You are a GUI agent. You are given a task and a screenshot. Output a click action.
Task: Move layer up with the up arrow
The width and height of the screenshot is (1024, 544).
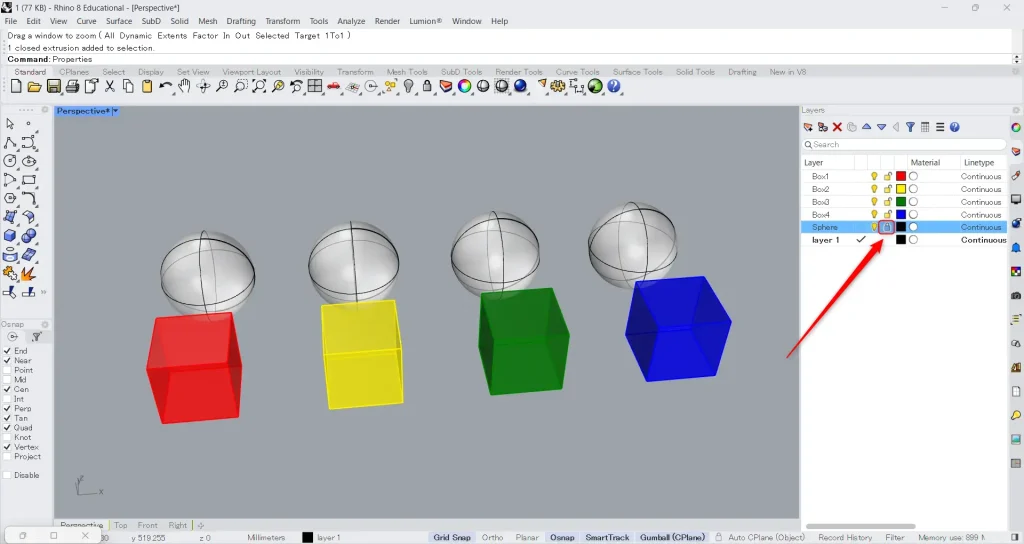click(866, 127)
